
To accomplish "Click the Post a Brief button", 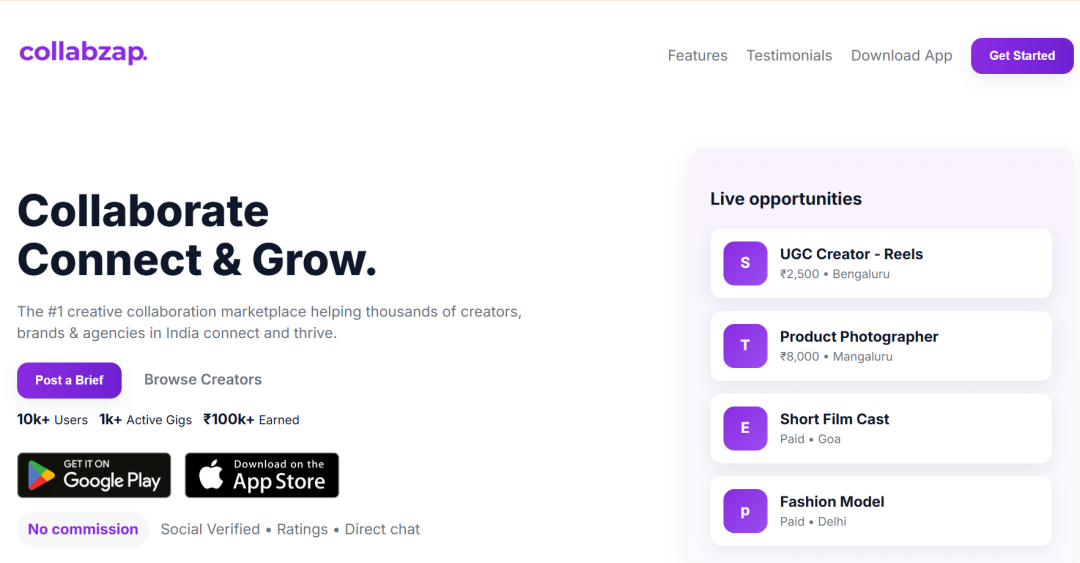I will (x=69, y=380).
